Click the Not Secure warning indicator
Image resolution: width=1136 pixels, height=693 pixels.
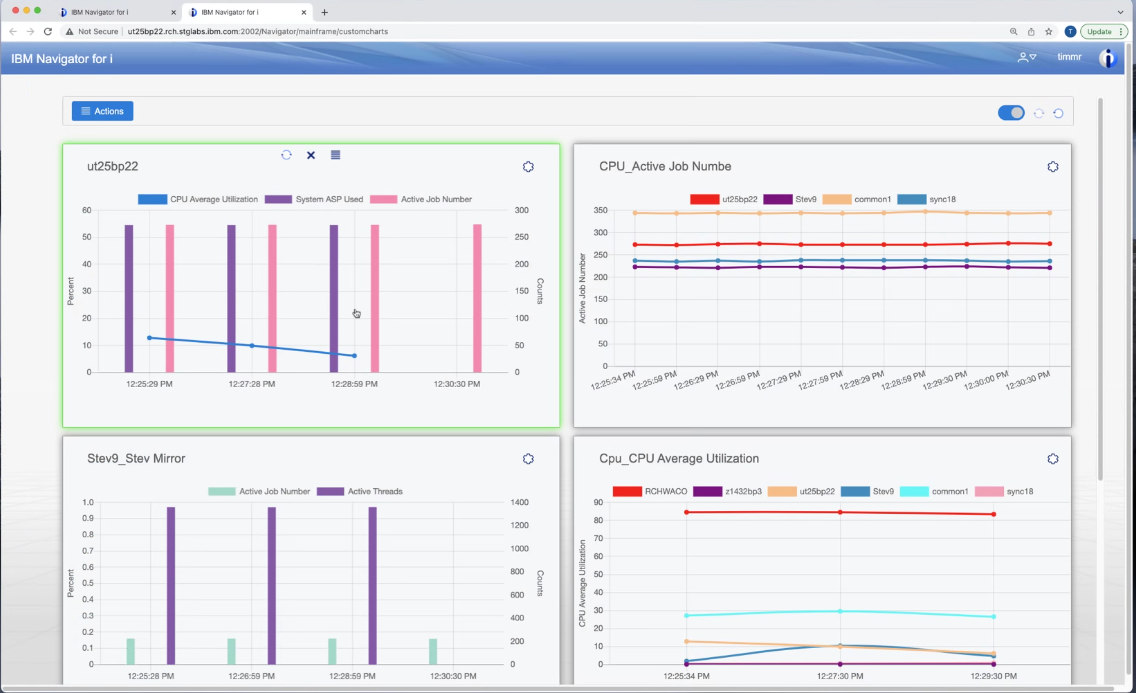(92, 31)
